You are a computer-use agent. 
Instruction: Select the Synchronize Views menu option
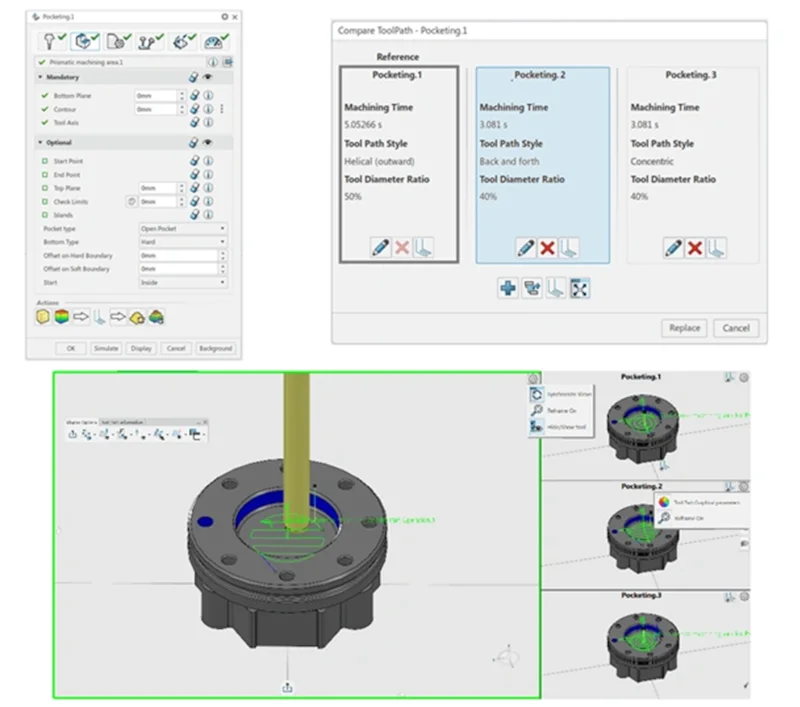[x=568, y=393]
